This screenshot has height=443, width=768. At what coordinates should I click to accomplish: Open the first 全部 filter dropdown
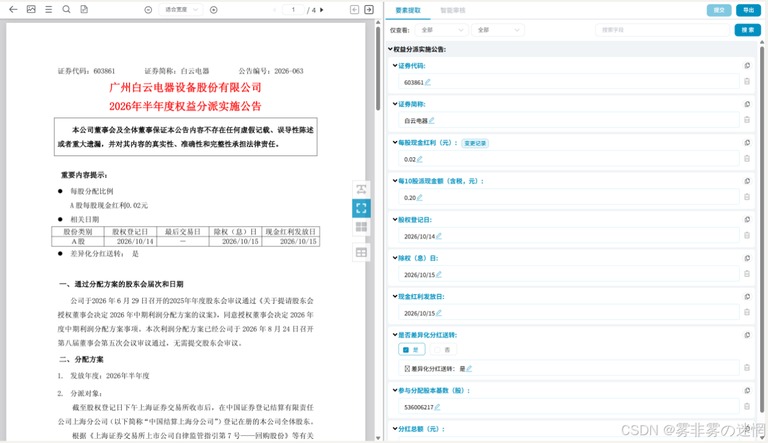coord(441,30)
